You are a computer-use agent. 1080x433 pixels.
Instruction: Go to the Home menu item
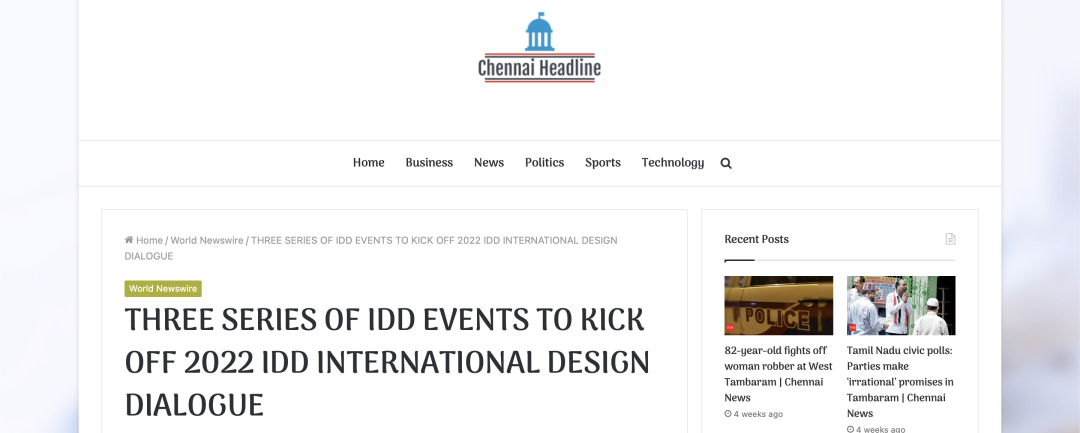(x=368, y=163)
